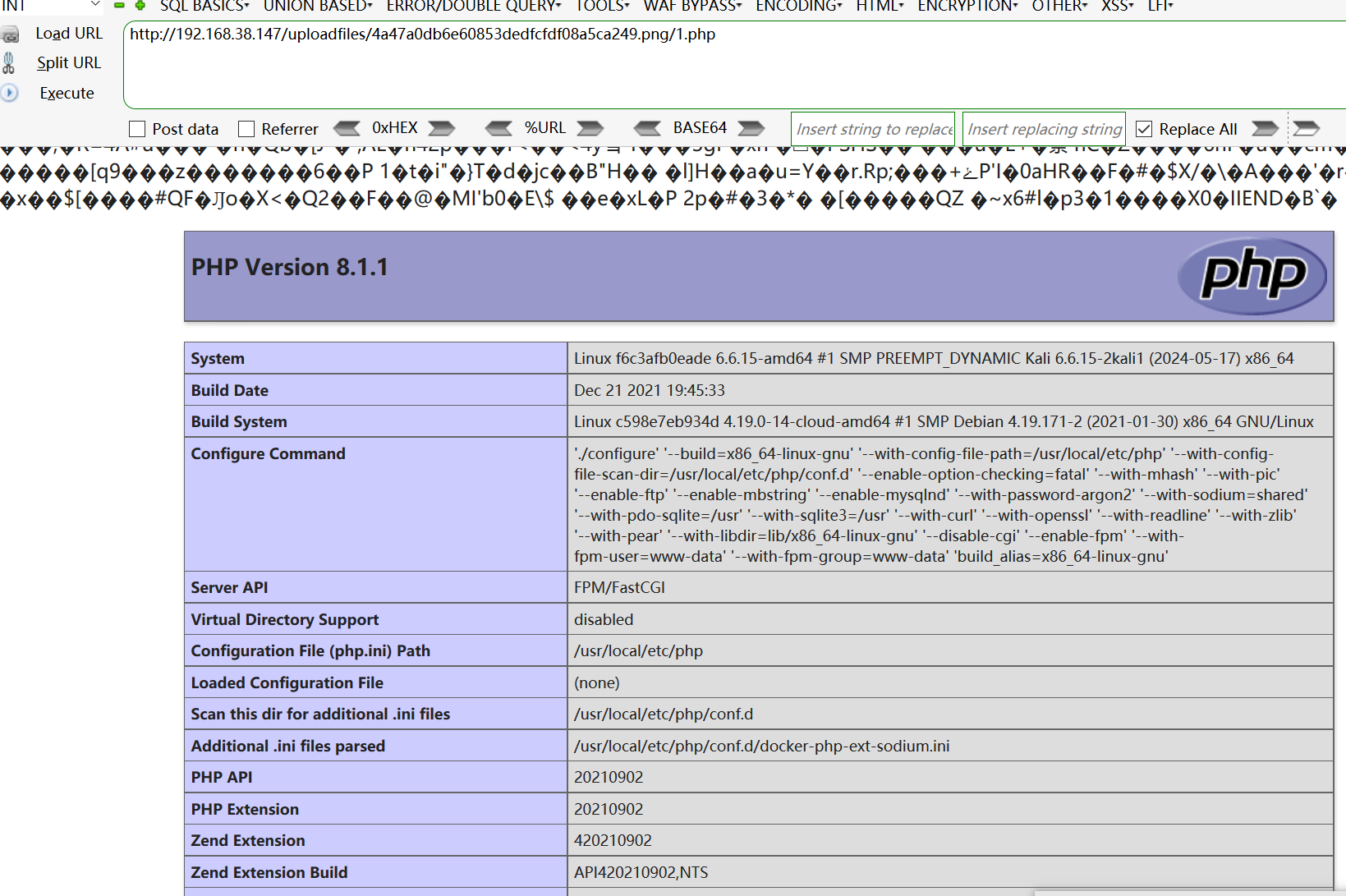Open the UNION BASED menu

(x=318, y=6)
